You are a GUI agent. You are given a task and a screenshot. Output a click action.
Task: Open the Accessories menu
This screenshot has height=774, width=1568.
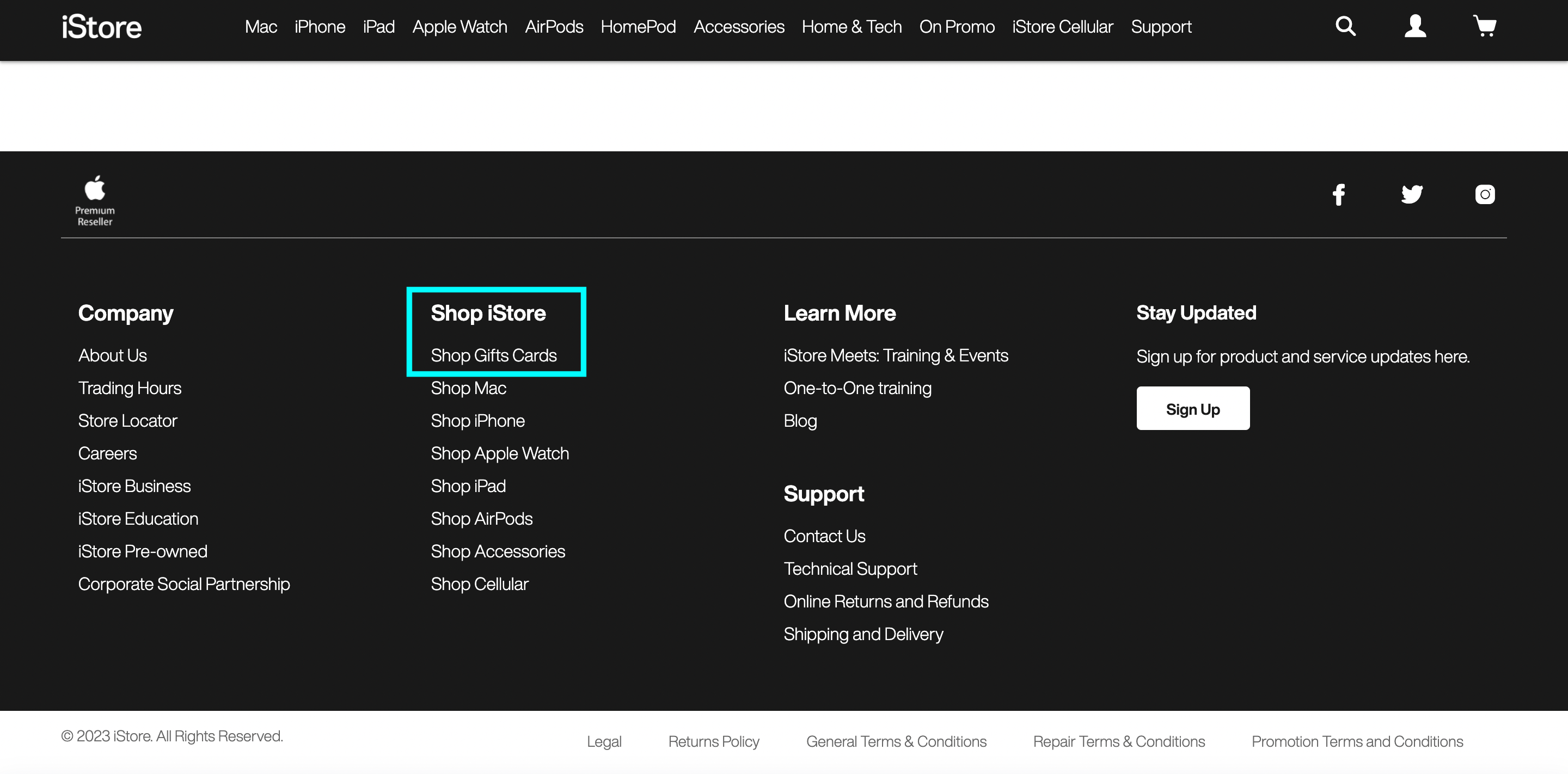click(x=738, y=27)
